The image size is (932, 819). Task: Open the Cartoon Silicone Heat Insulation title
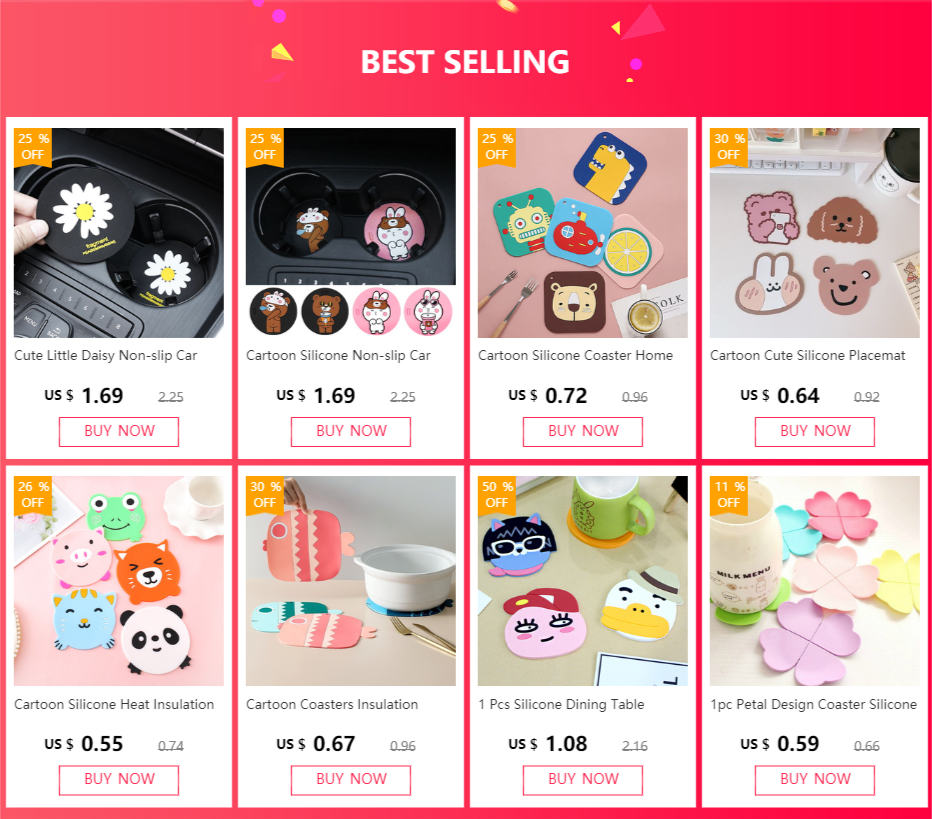click(114, 704)
